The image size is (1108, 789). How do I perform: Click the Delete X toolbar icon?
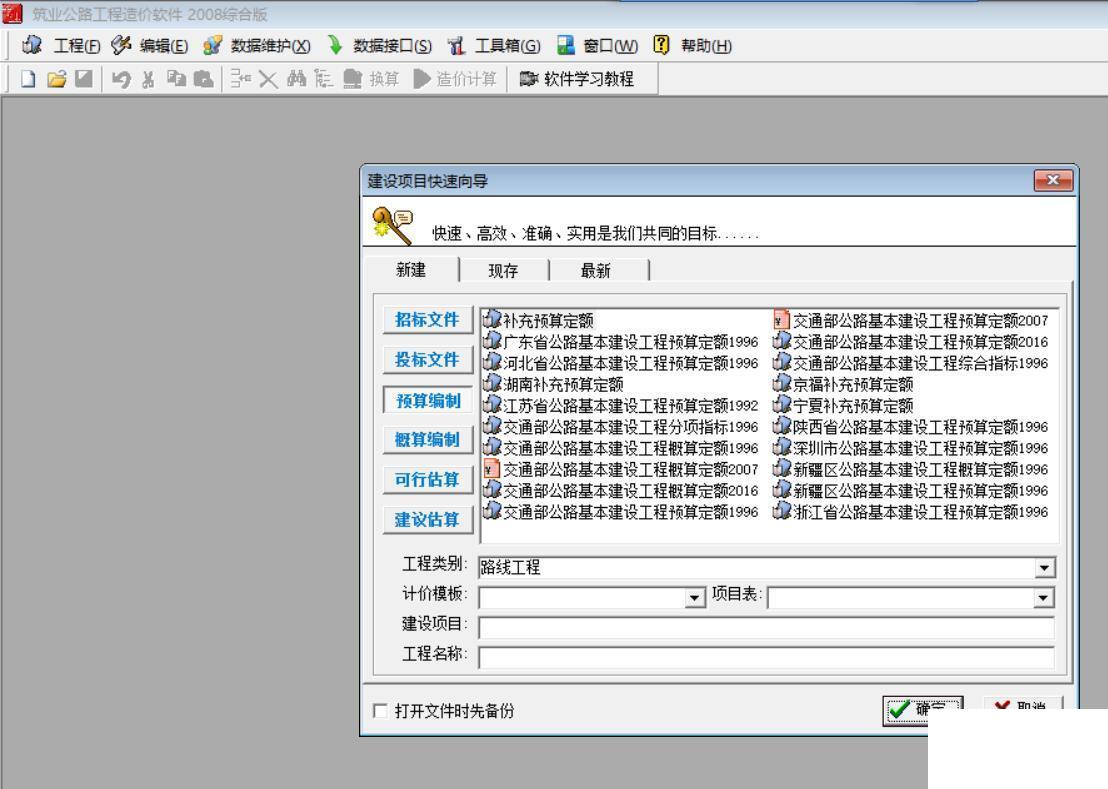268,79
